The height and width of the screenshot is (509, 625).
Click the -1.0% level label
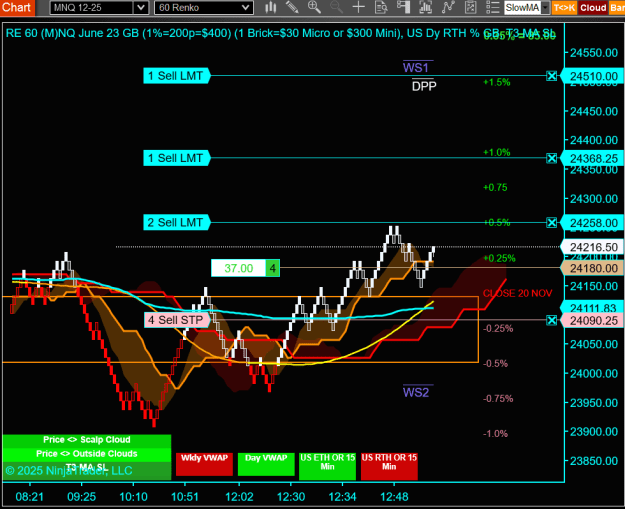495,434
